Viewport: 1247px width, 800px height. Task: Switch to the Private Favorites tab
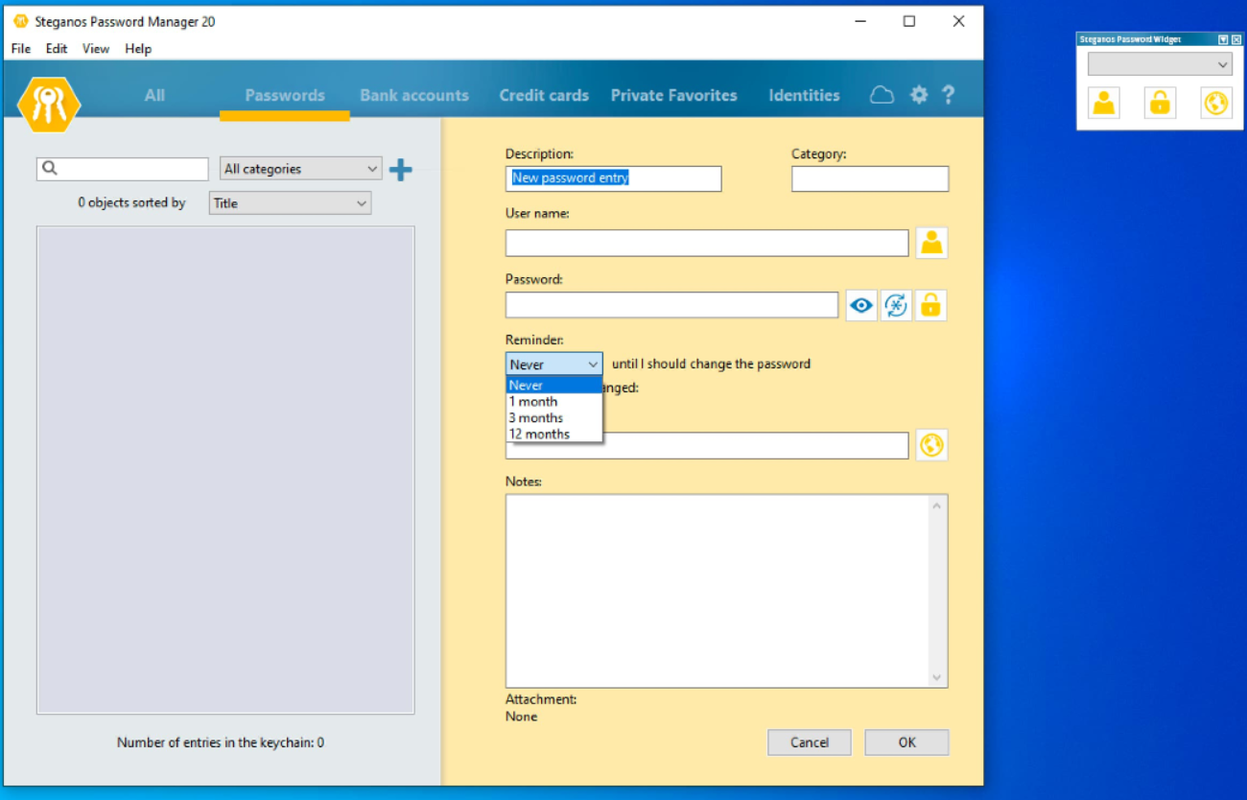click(674, 95)
